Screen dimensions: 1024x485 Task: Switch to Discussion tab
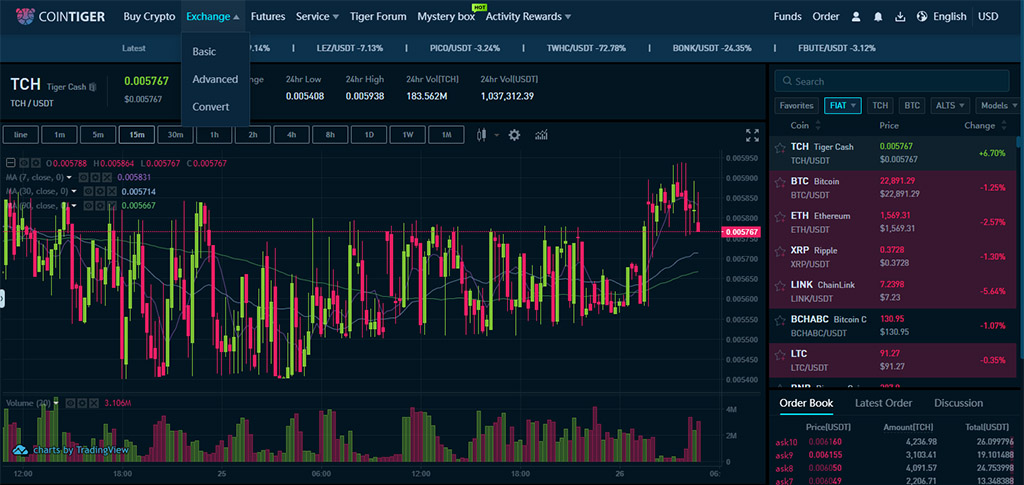tap(958, 403)
